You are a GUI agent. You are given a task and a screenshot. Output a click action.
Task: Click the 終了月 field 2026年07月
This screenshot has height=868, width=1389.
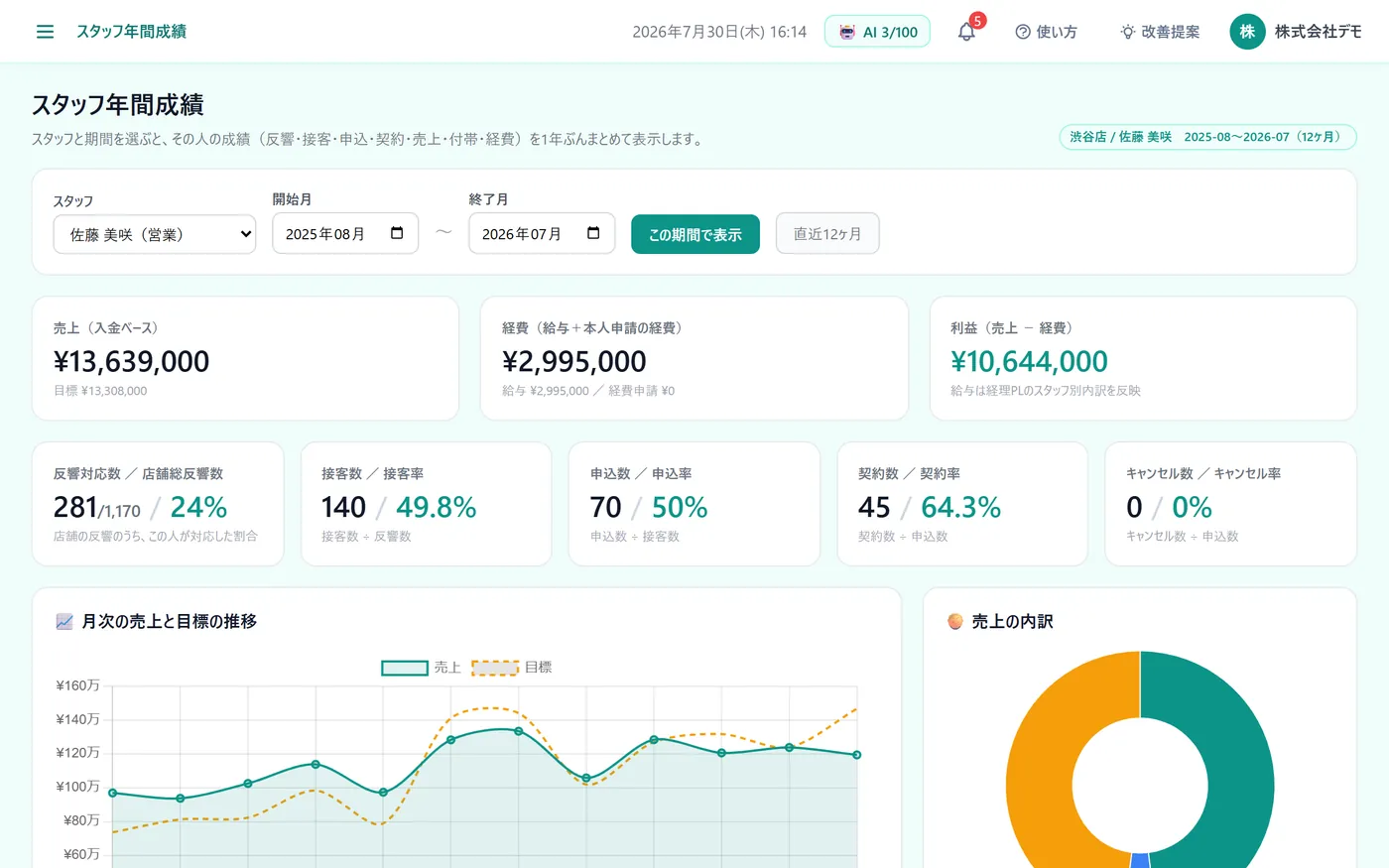click(x=542, y=233)
